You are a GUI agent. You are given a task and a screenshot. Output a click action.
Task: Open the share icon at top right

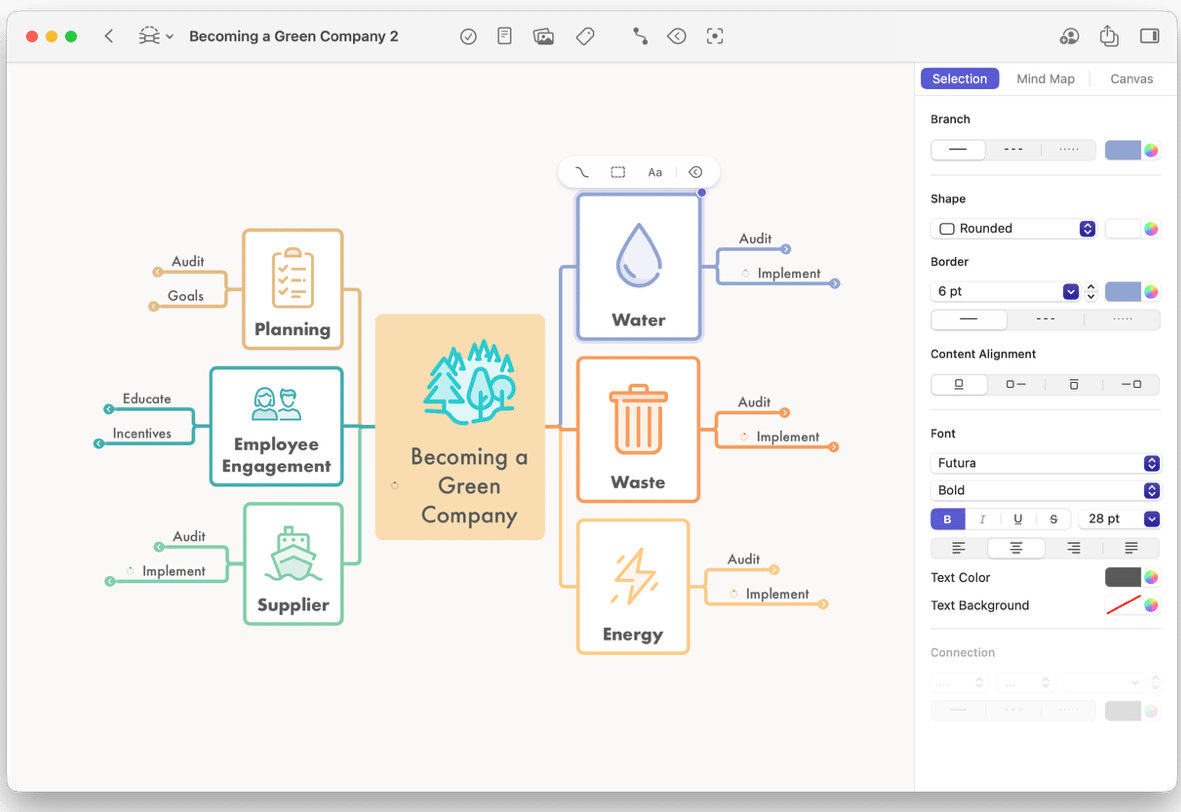coord(1109,36)
